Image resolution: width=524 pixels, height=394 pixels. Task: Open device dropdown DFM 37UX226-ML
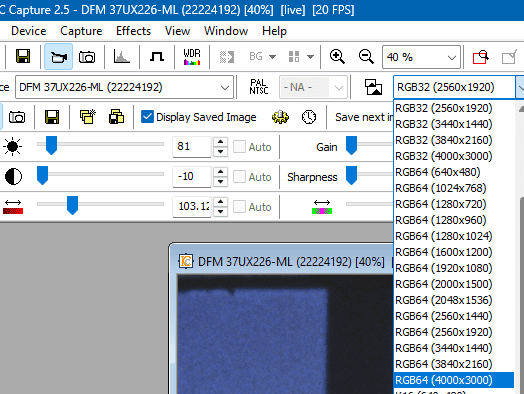[x=124, y=87]
